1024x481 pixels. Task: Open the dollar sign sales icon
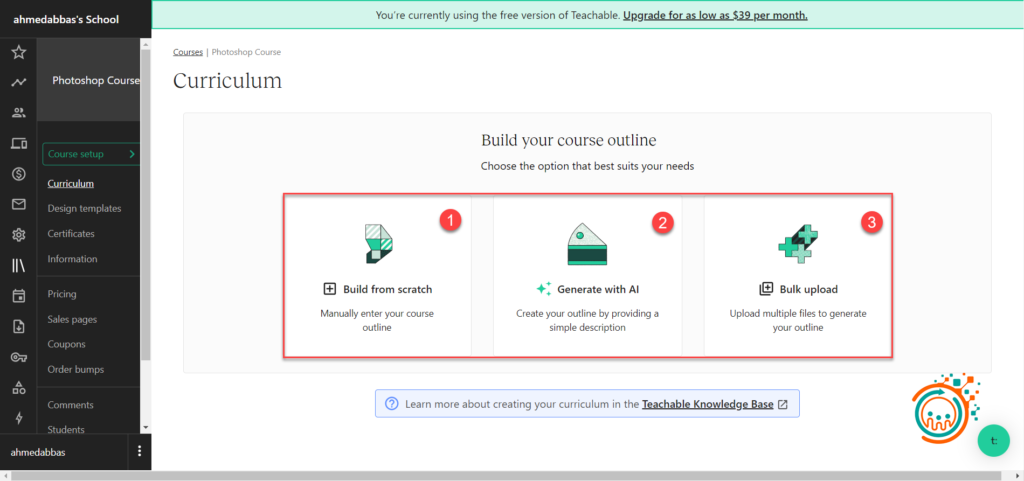[x=18, y=174]
